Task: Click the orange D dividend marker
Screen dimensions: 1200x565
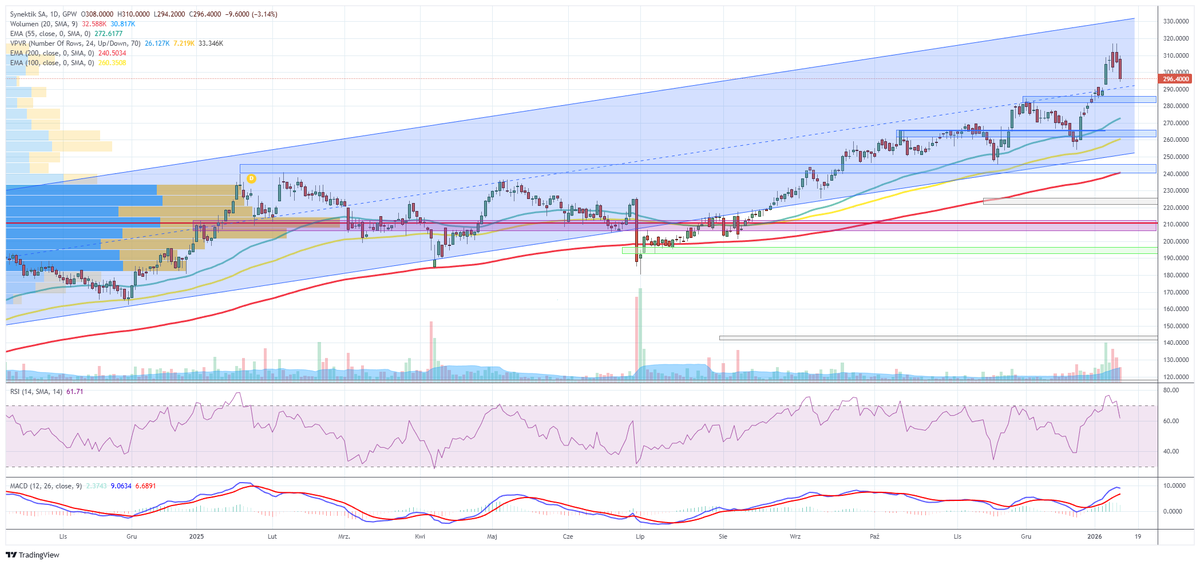Action: tap(251, 178)
